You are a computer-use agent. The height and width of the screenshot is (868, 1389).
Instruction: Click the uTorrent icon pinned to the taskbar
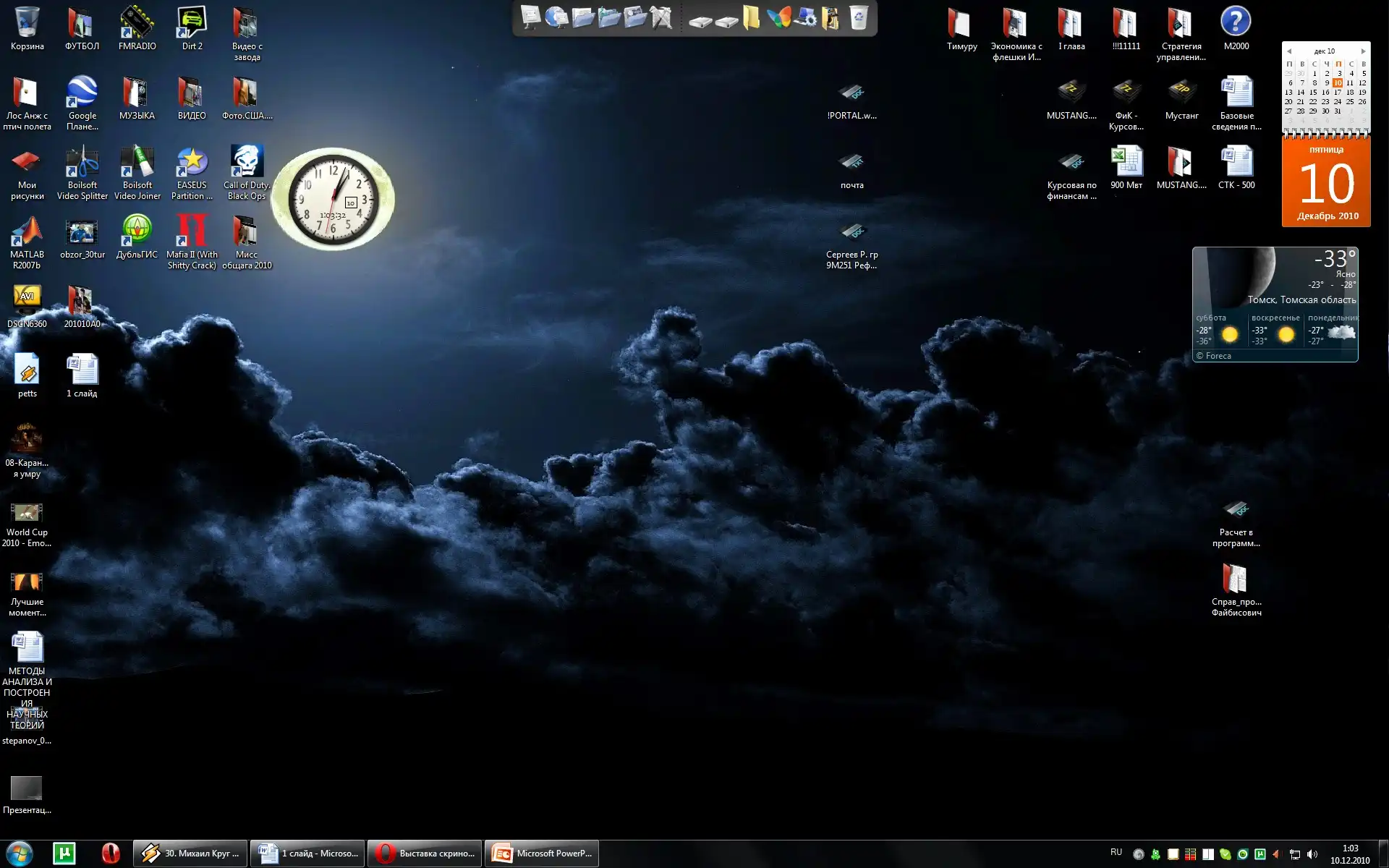coord(64,854)
